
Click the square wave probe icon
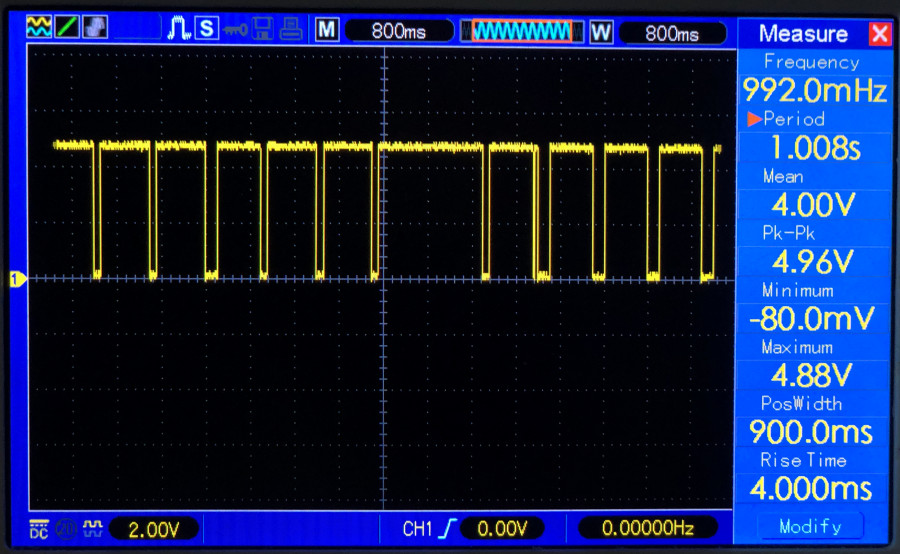click(92, 528)
